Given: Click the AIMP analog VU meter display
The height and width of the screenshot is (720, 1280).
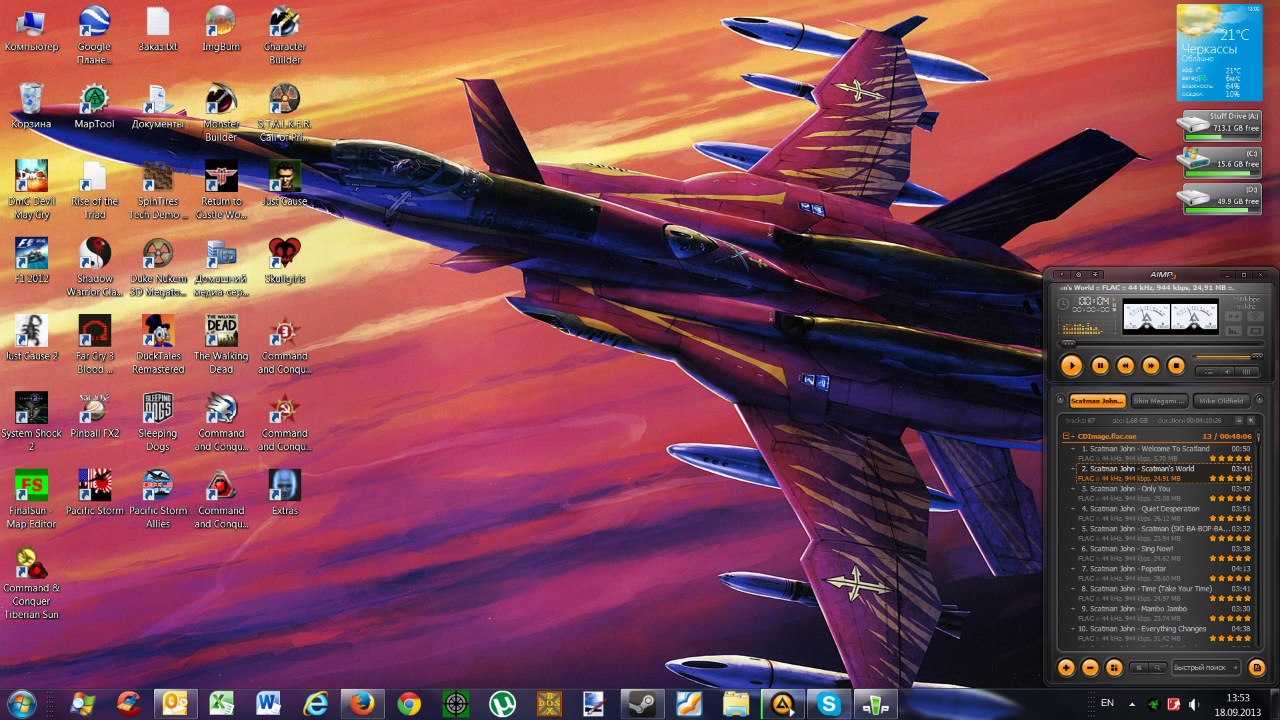Looking at the screenshot, I should 1170,316.
